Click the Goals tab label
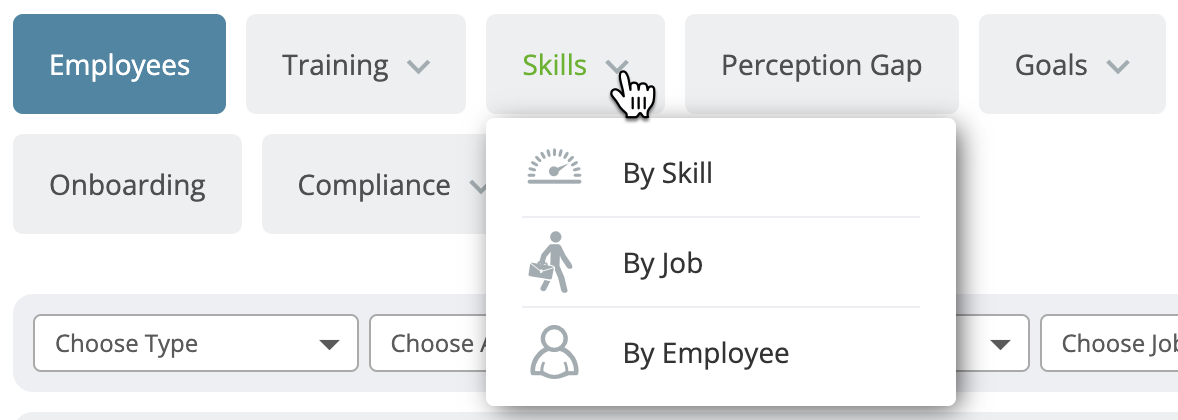 pos(1051,65)
